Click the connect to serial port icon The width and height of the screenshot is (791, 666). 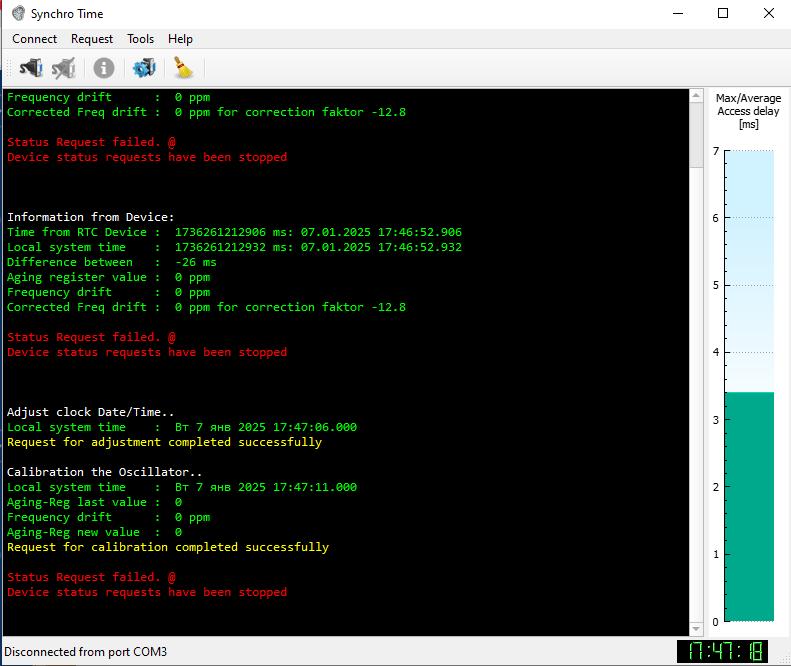point(31,68)
